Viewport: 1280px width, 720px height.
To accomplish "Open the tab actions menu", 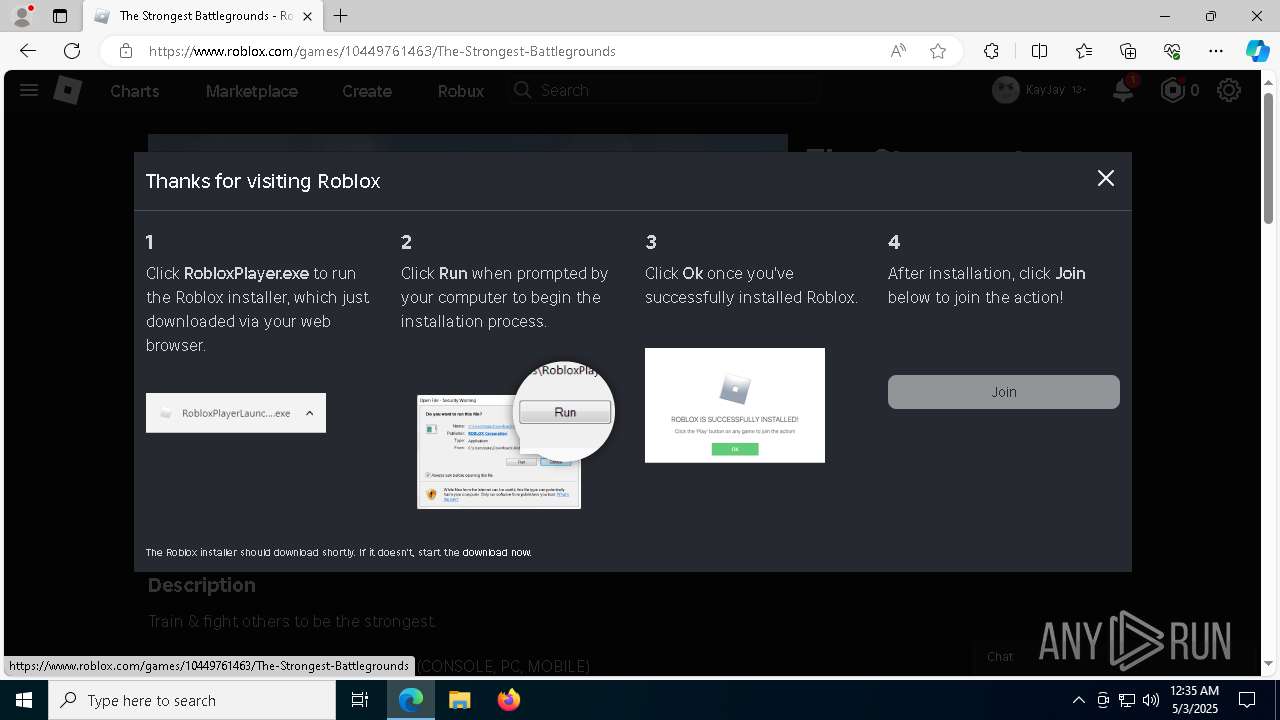I will (x=60, y=16).
